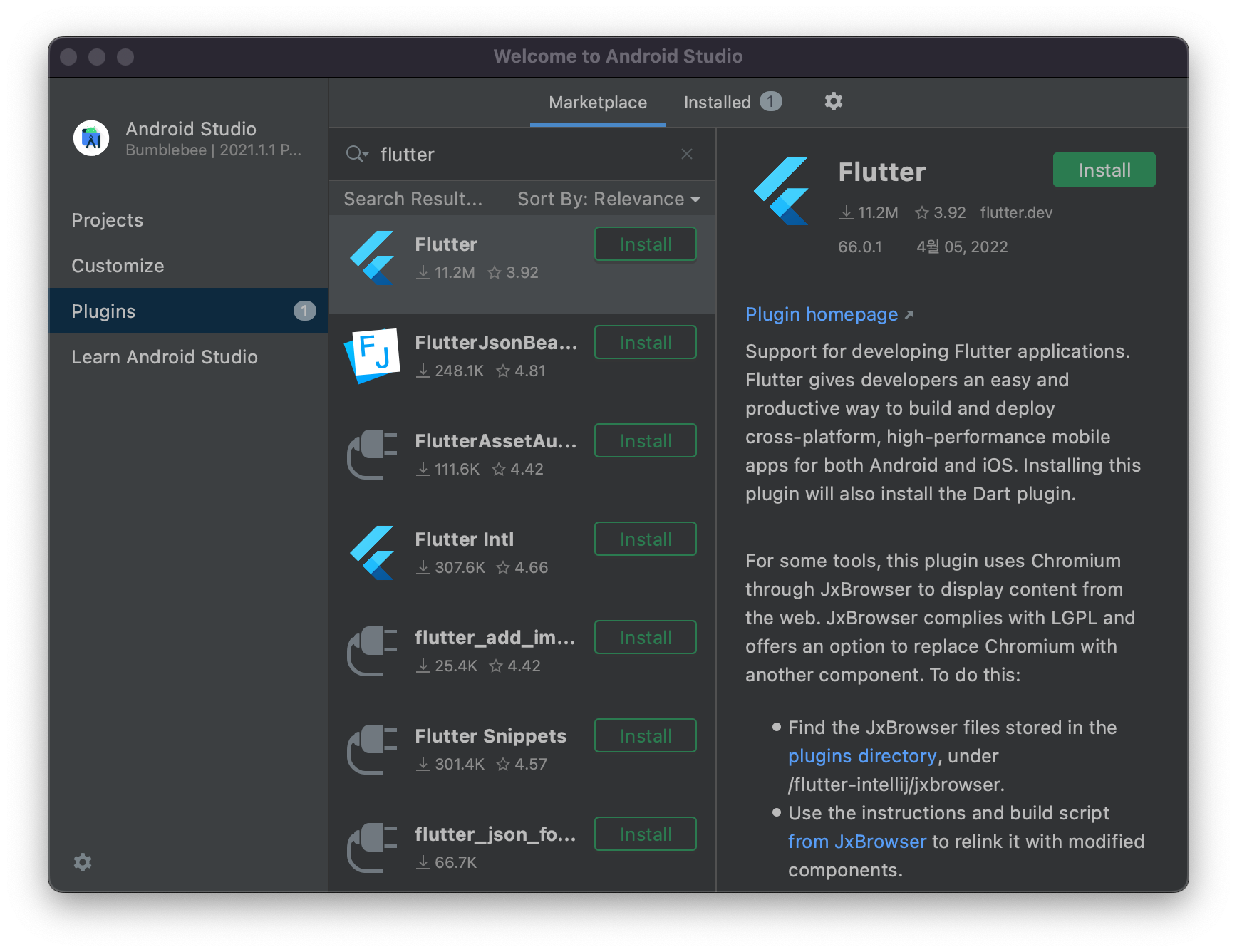Click the flutter_add_im plug icon
The width and height of the screenshot is (1237, 952).
(x=372, y=651)
